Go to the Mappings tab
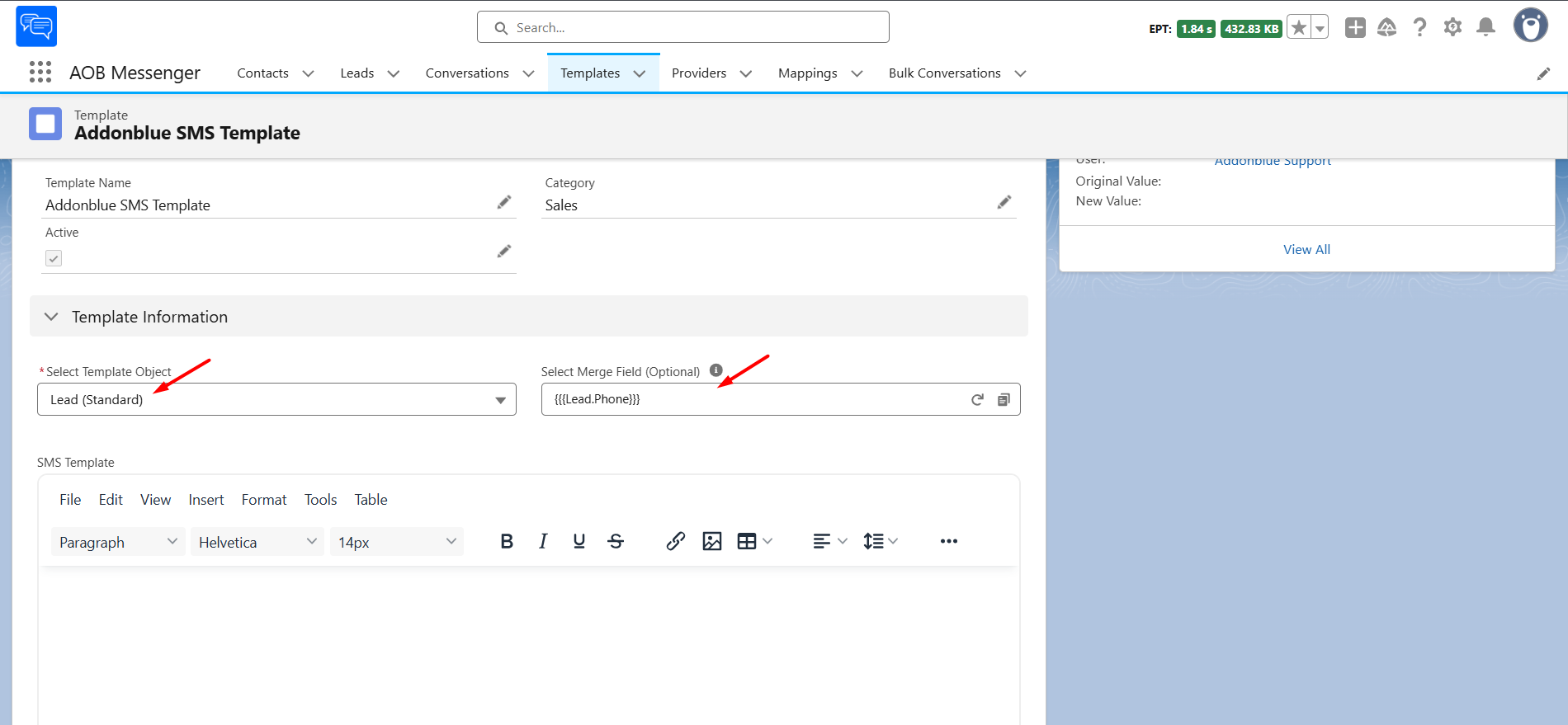 (x=807, y=73)
